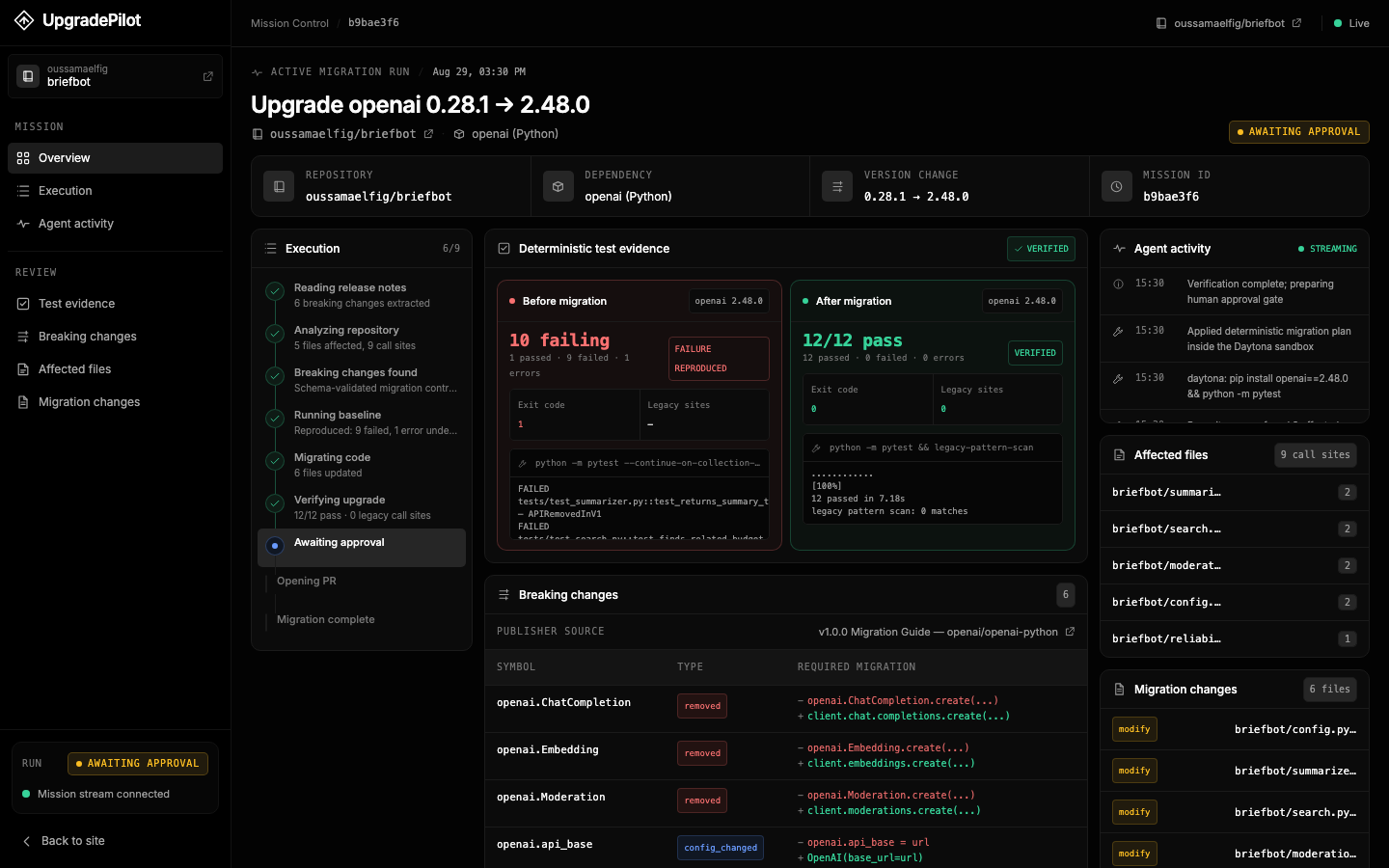Click the Live status indicator
The height and width of the screenshot is (868, 1389).
point(1351,23)
